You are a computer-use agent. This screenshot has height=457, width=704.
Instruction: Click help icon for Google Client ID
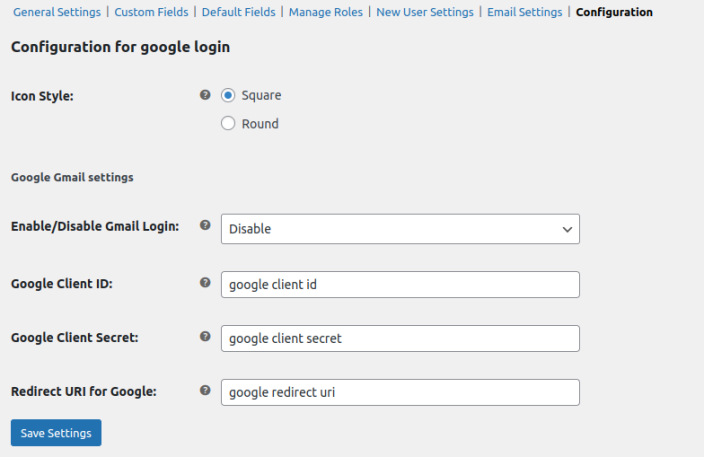coord(205,283)
